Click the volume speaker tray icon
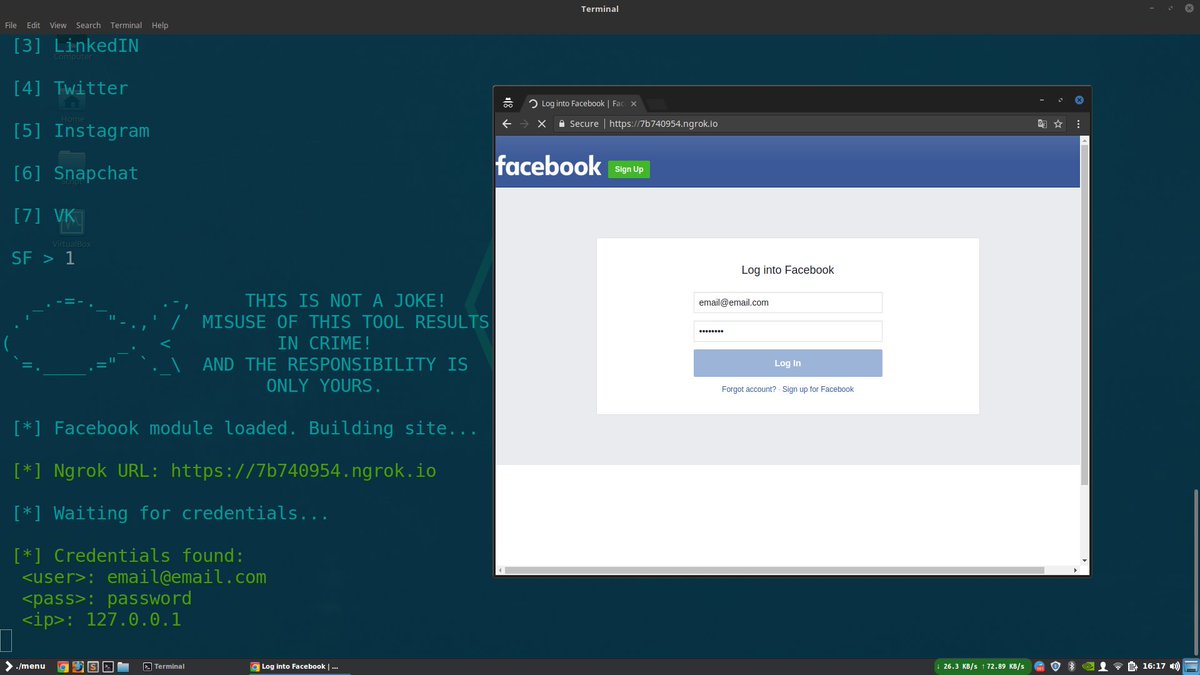1200x675 pixels. [x=1175, y=666]
